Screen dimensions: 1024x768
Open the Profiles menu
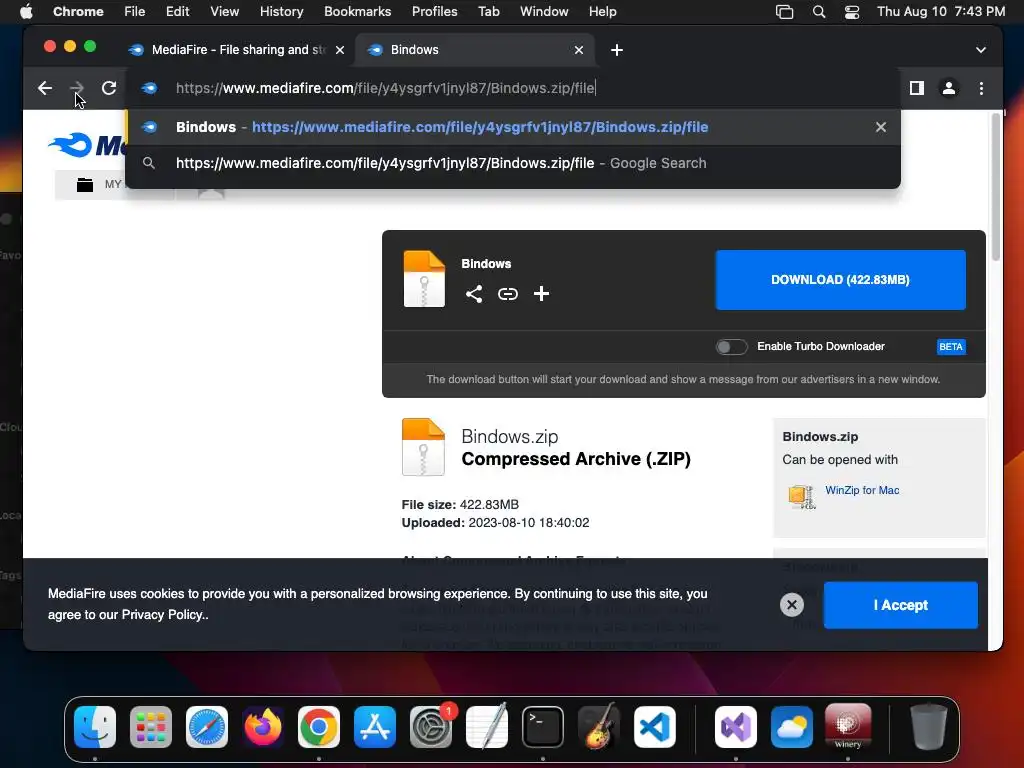coord(434,12)
